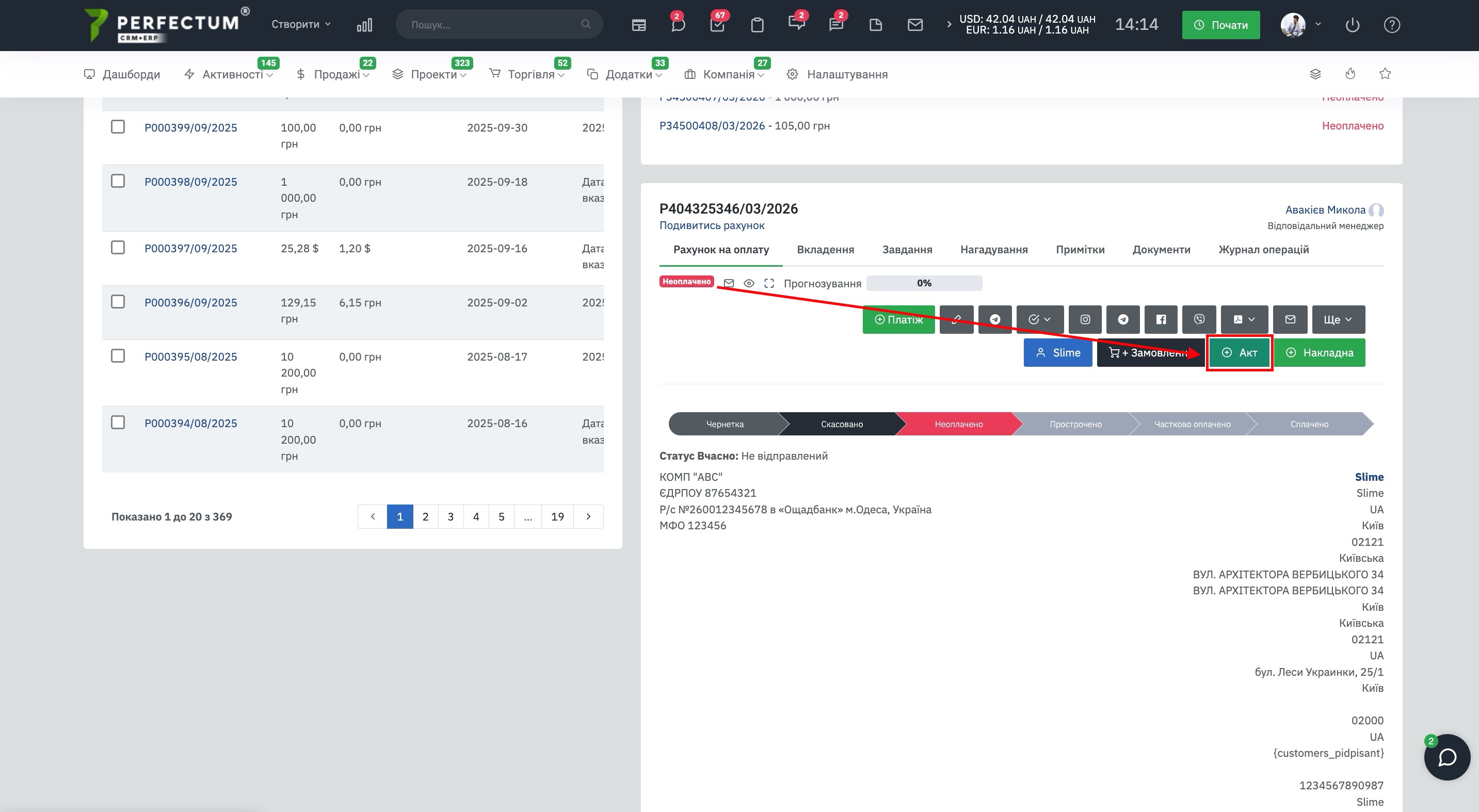Check the box for invoice P000399/09/2025
The width and height of the screenshot is (1479, 812).
[118, 127]
